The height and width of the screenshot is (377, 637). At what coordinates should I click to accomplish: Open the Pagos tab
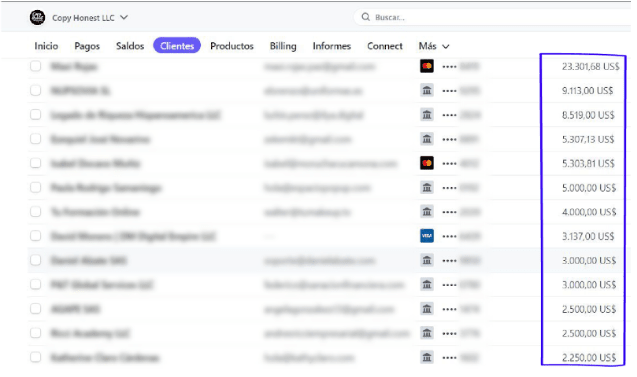pos(87,46)
